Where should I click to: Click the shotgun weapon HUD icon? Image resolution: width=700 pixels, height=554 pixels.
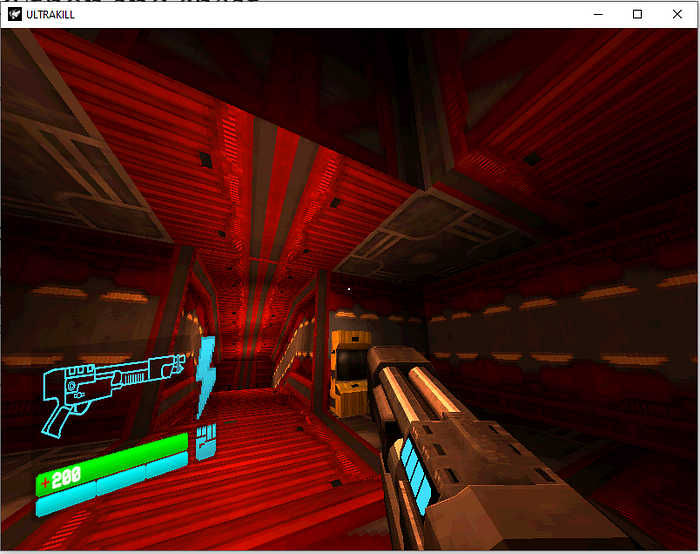point(113,394)
